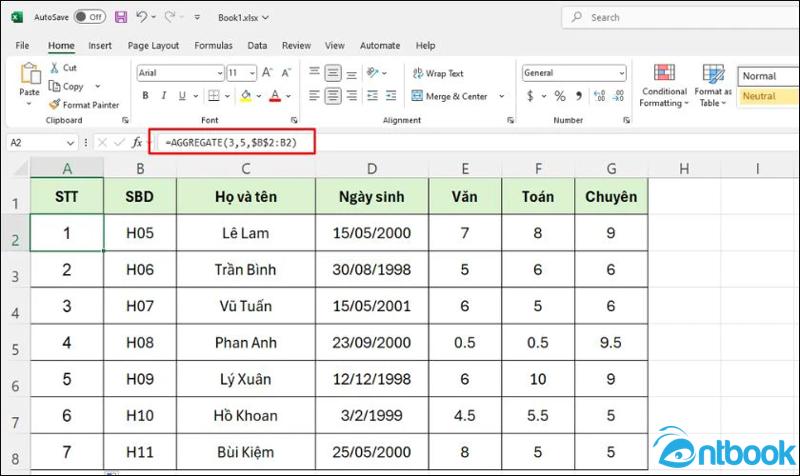Center text horizontally
Screen dimensions: 800x476
point(333,96)
